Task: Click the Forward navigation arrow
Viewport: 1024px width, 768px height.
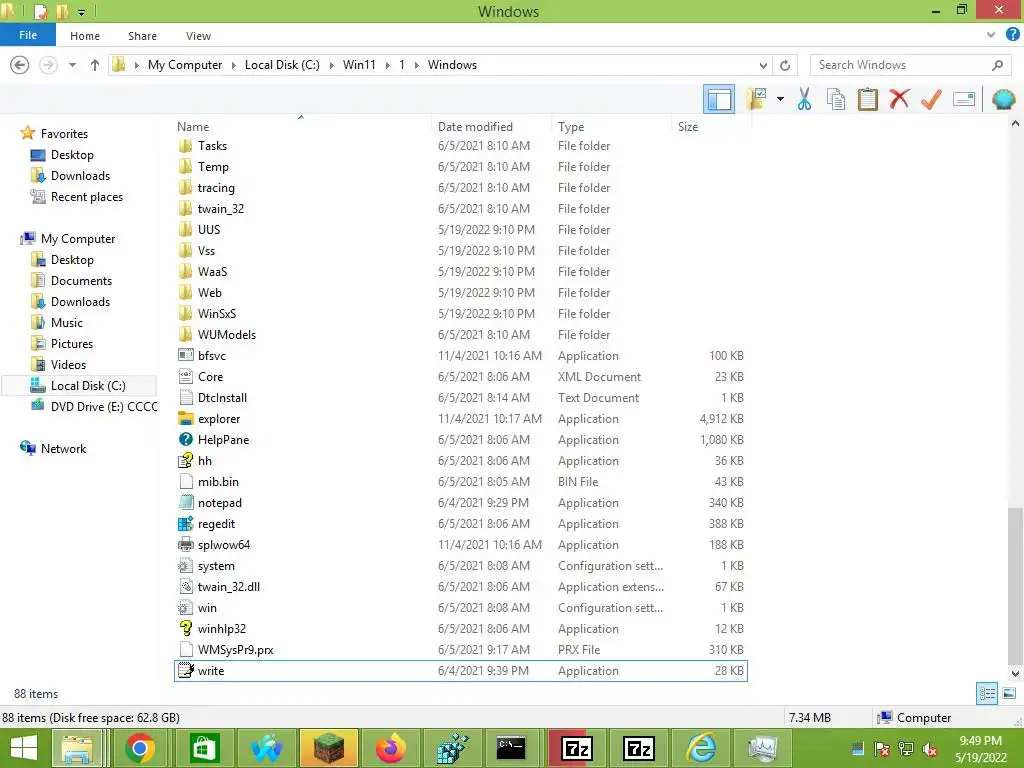Action: pos(48,65)
